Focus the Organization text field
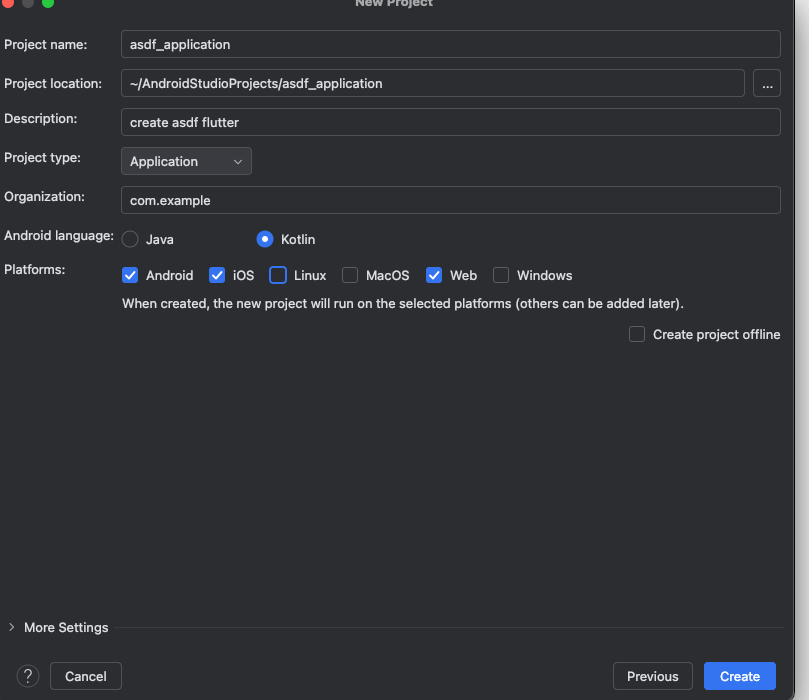 [450, 200]
